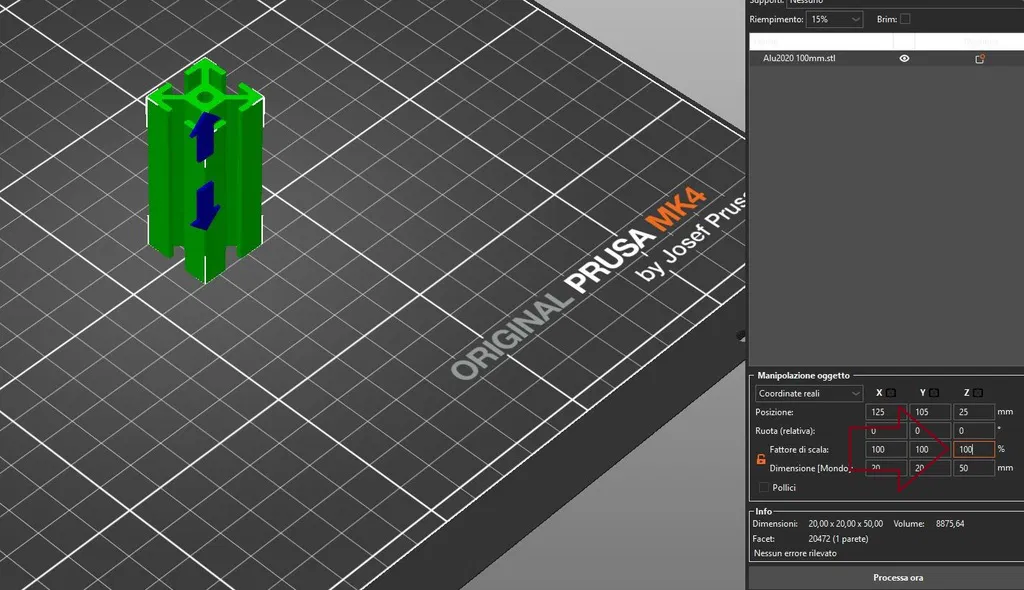This screenshot has width=1024, height=590.
Task: Click the Y rotation field
Action: pyautogui.click(x=930, y=431)
